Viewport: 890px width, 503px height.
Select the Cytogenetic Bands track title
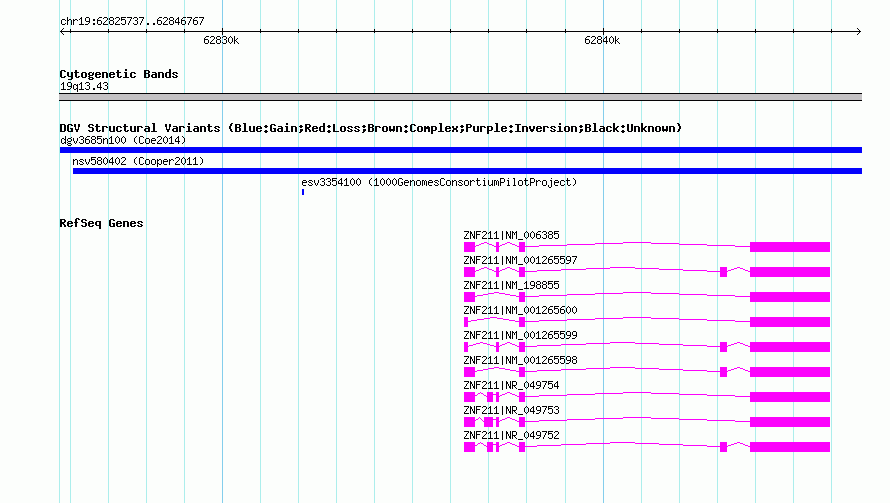click(x=119, y=74)
